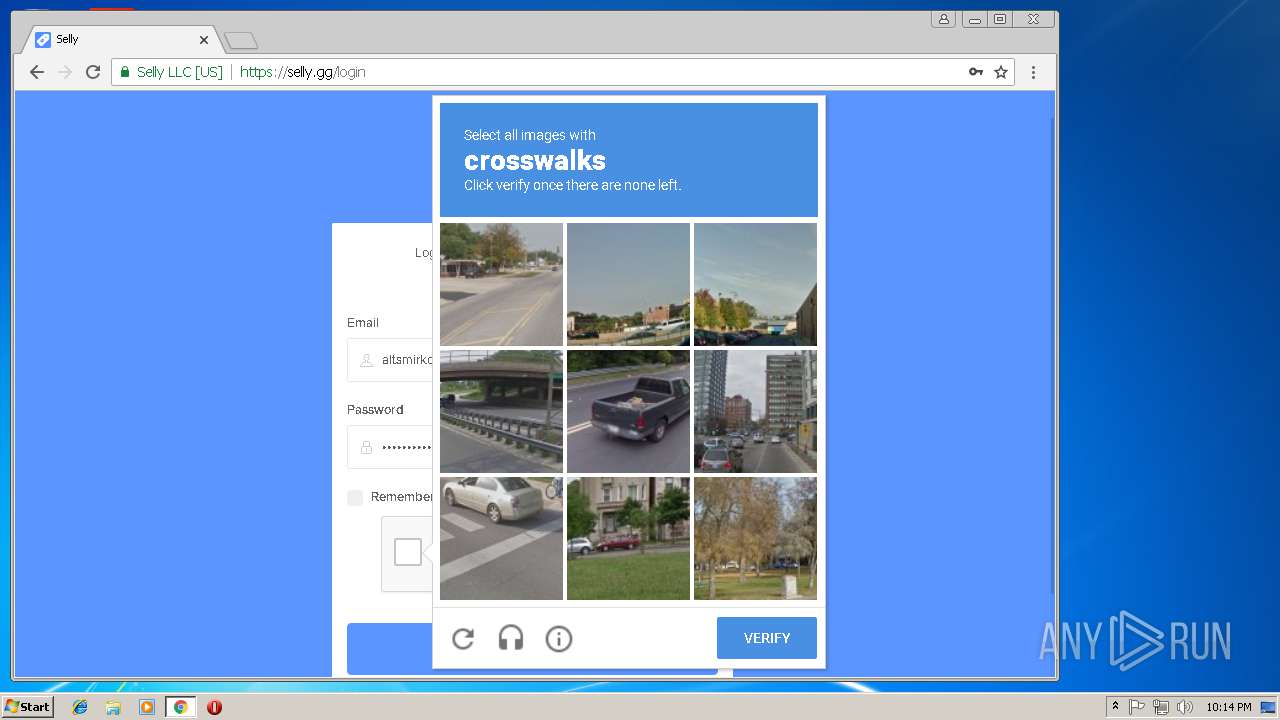Image resolution: width=1280 pixels, height=720 pixels.
Task: Switch to the Selly tab
Action: [x=120, y=40]
